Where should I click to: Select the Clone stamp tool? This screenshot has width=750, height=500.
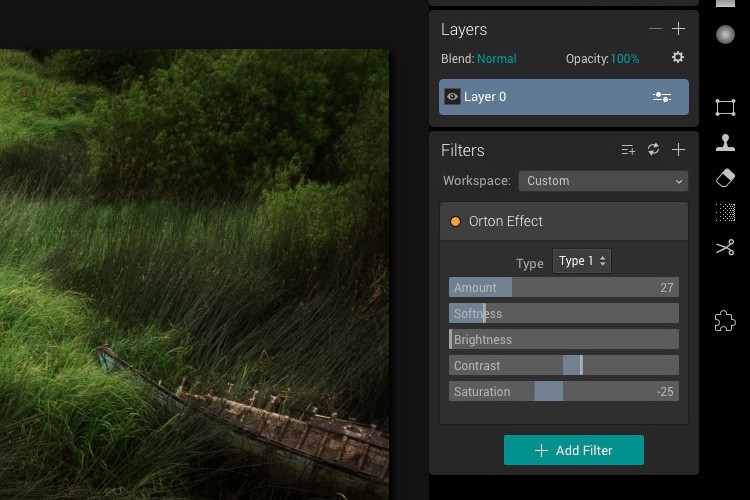(x=725, y=143)
